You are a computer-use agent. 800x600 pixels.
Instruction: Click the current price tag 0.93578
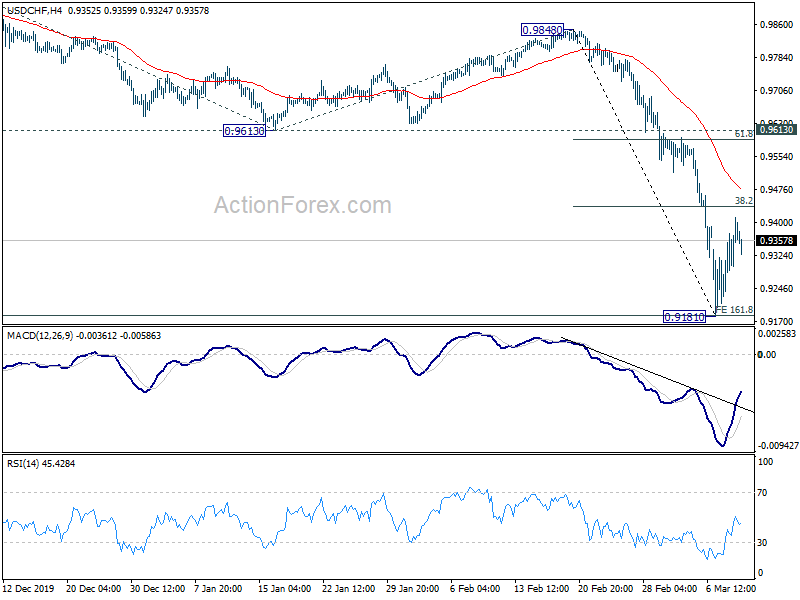tap(777, 240)
